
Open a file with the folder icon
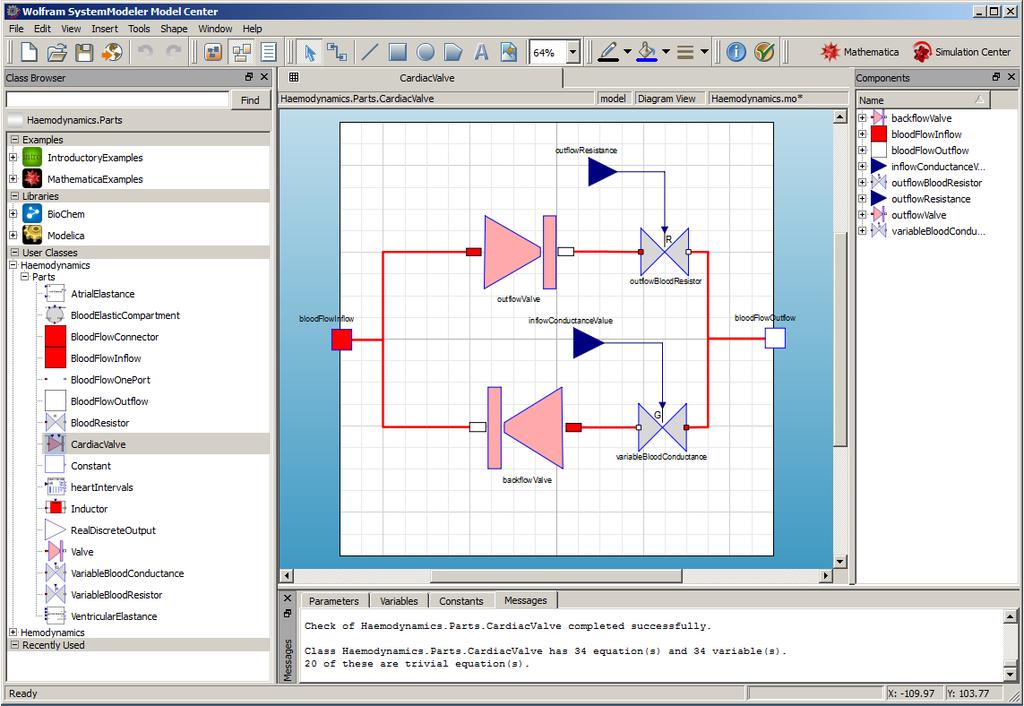pyautogui.click(x=57, y=52)
